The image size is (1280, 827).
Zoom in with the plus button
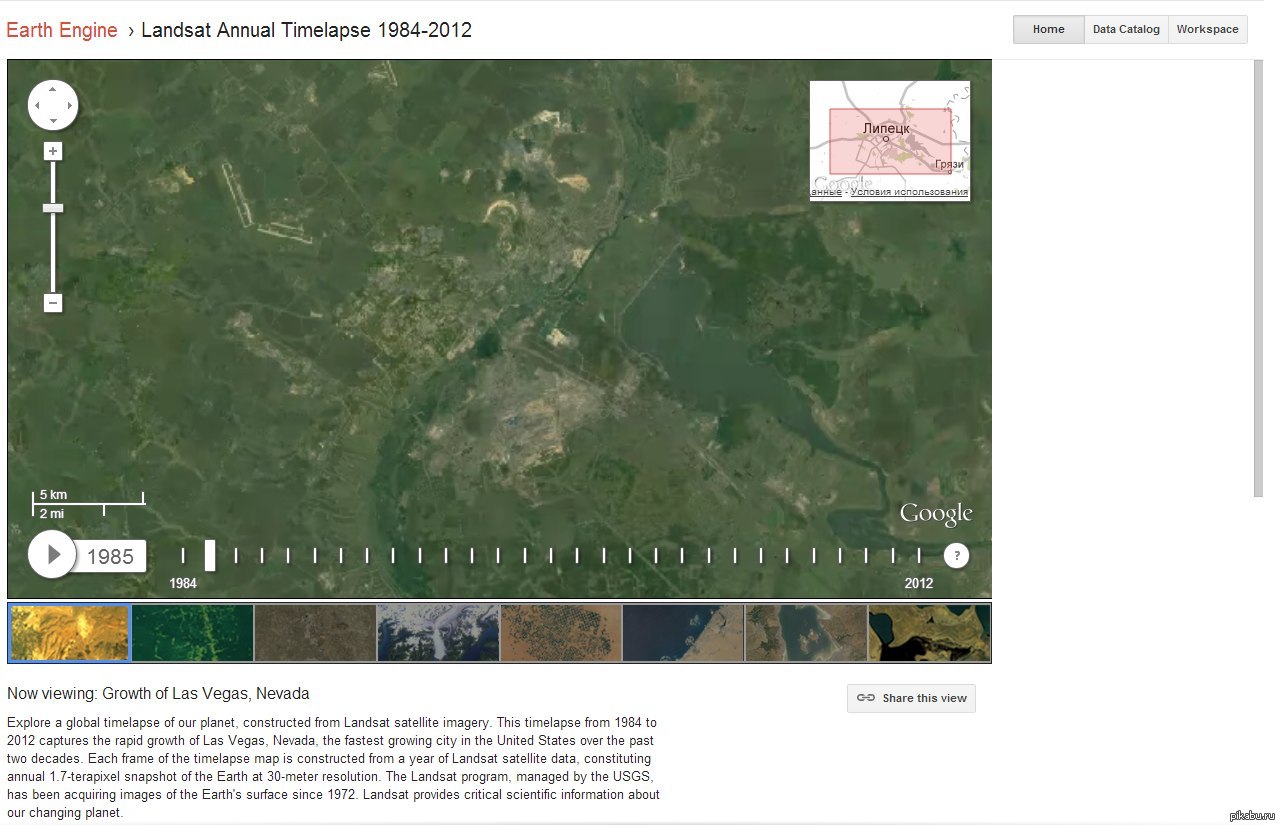click(x=53, y=151)
